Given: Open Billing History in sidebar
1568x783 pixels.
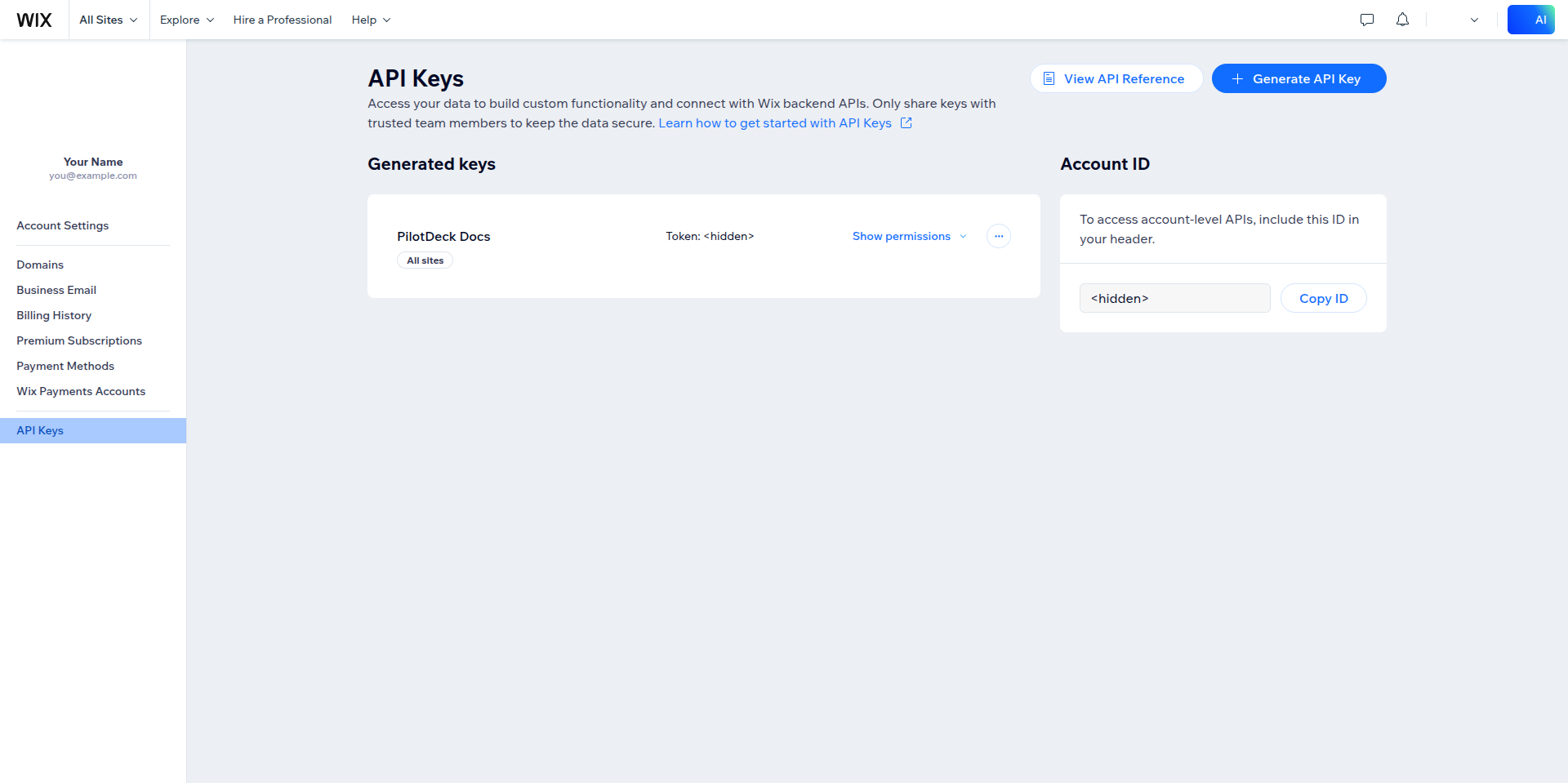Looking at the screenshot, I should point(54,315).
